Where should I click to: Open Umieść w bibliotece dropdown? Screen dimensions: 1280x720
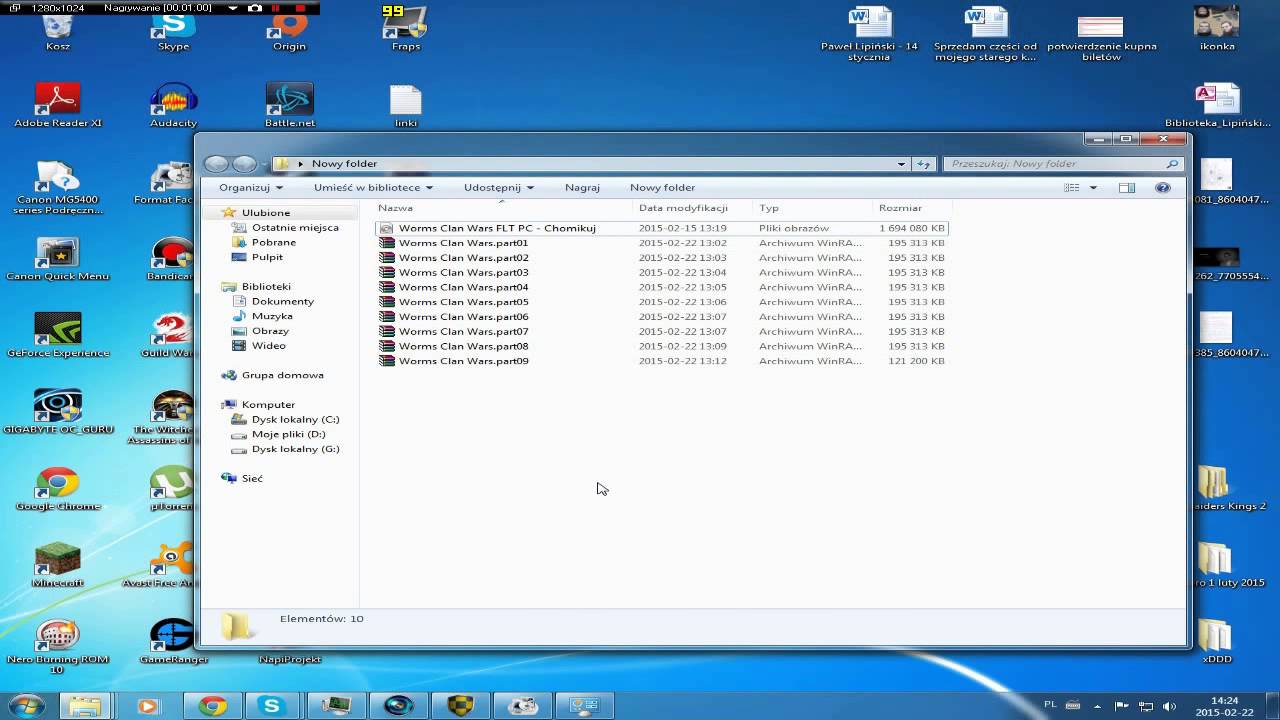click(373, 187)
